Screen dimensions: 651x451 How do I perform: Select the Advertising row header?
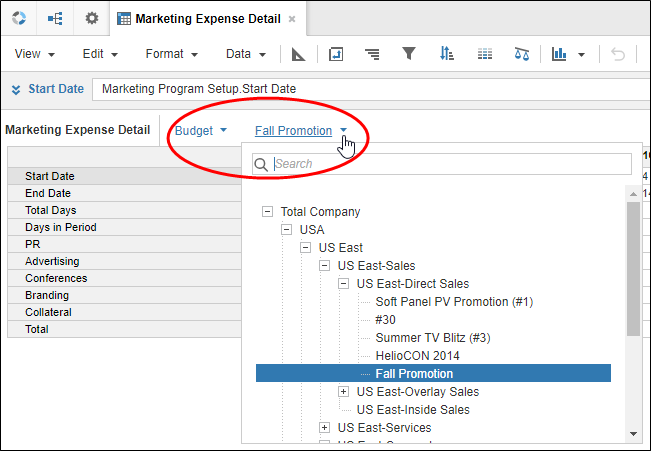point(125,261)
